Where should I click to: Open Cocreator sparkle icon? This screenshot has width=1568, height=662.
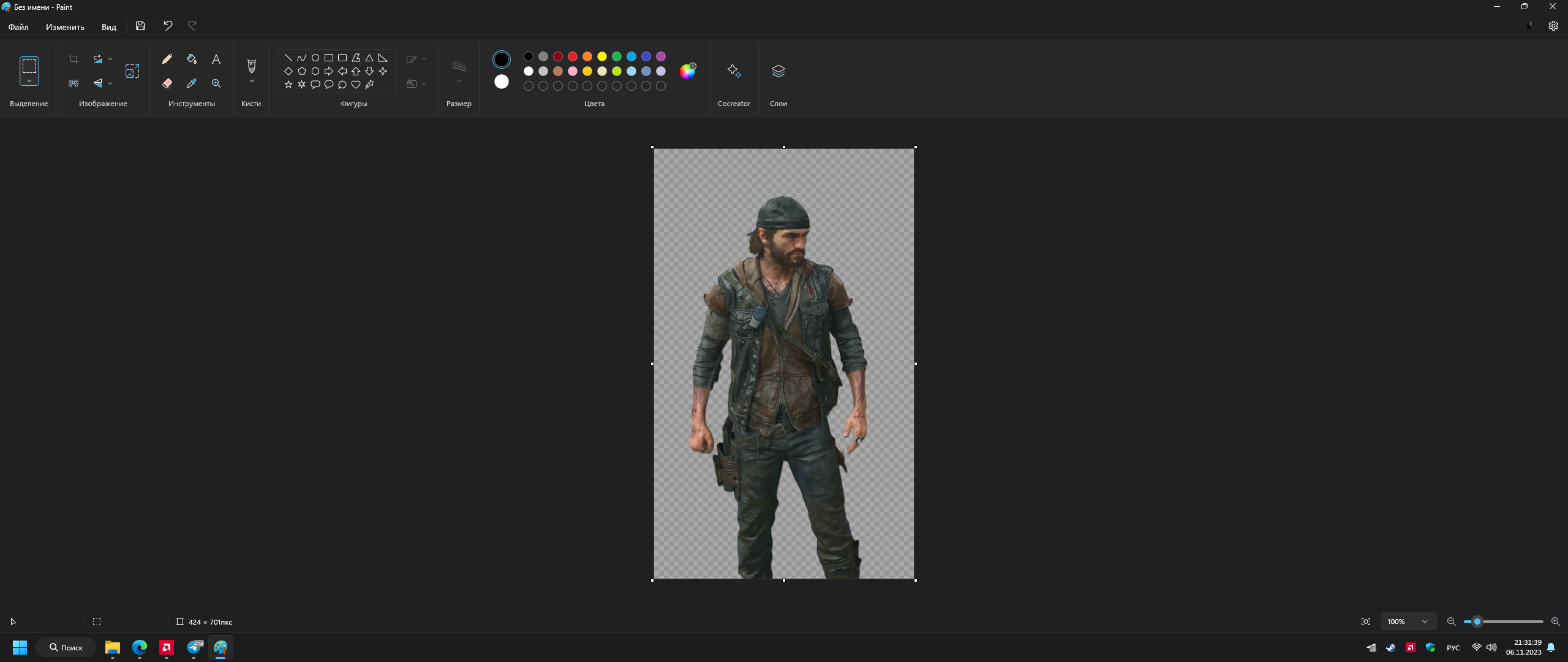[x=734, y=71]
